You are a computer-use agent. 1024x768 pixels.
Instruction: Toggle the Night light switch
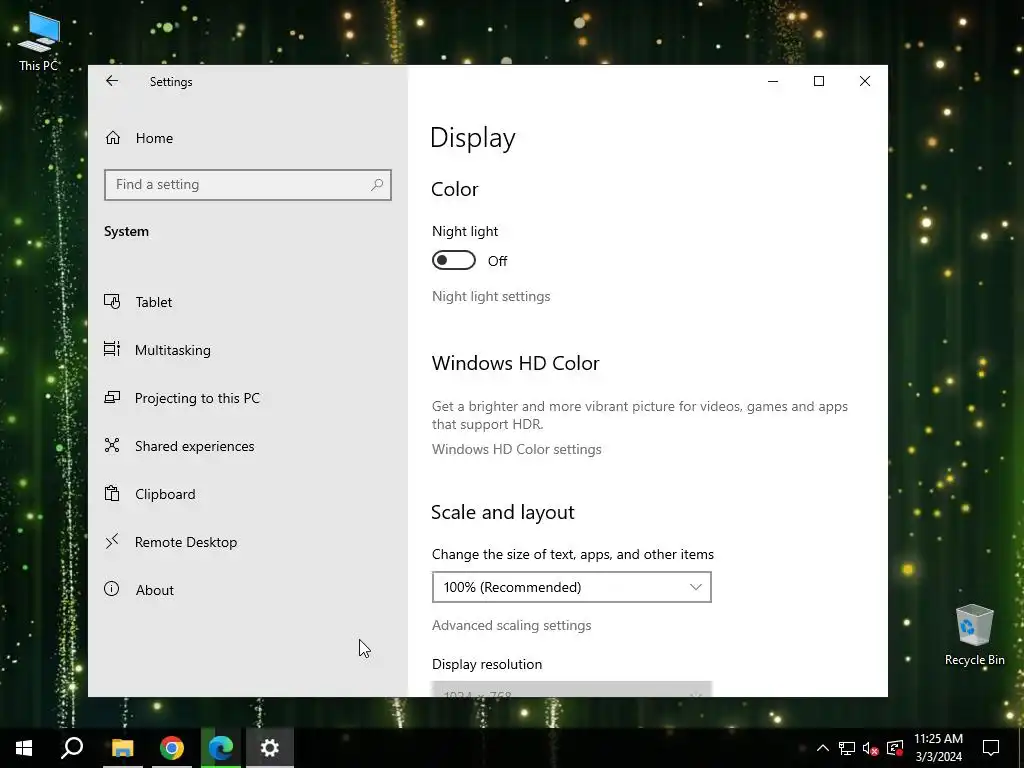click(454, 261)
